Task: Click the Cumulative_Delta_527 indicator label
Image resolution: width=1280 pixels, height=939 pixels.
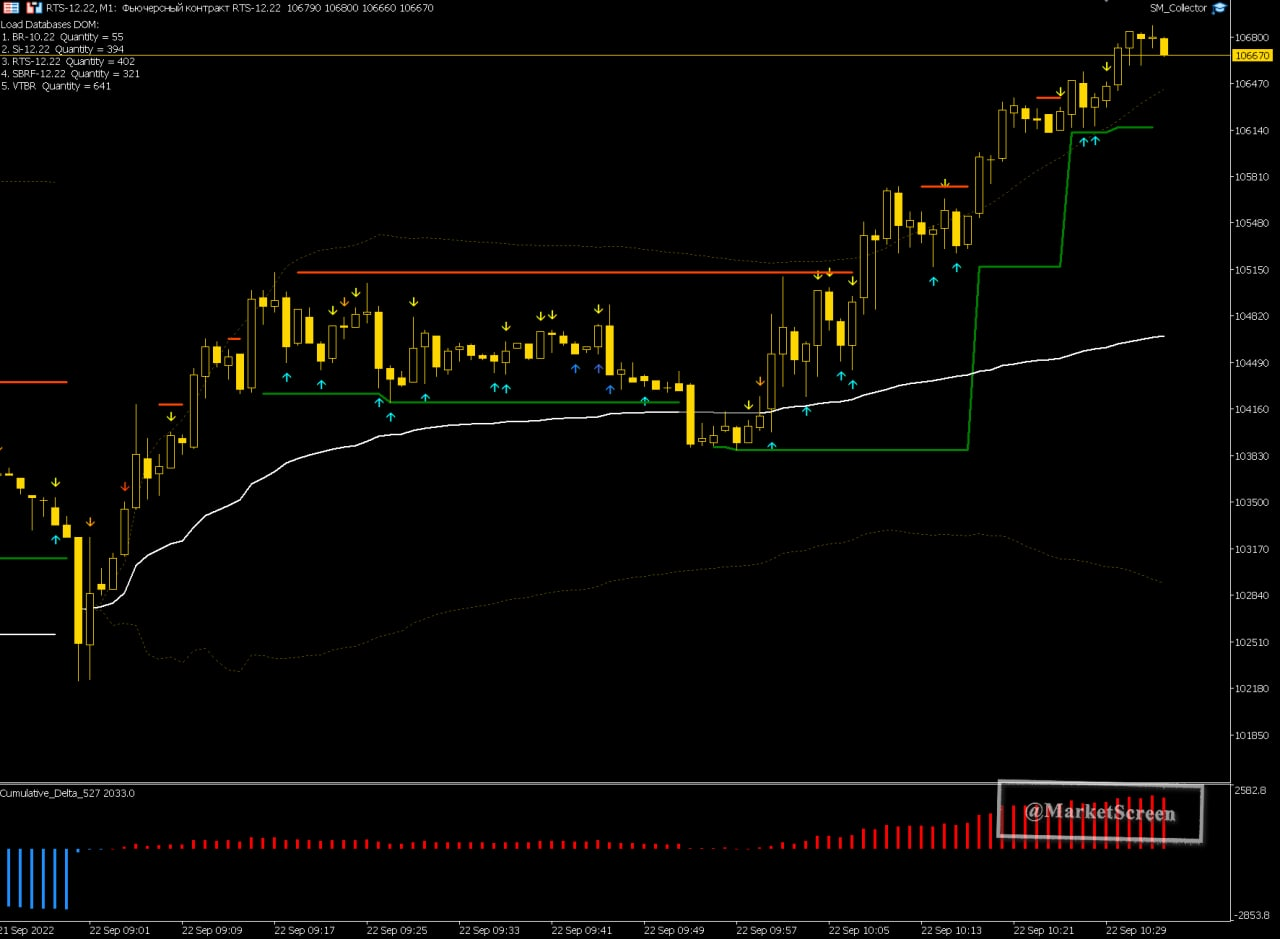Action: coord(67,793)
